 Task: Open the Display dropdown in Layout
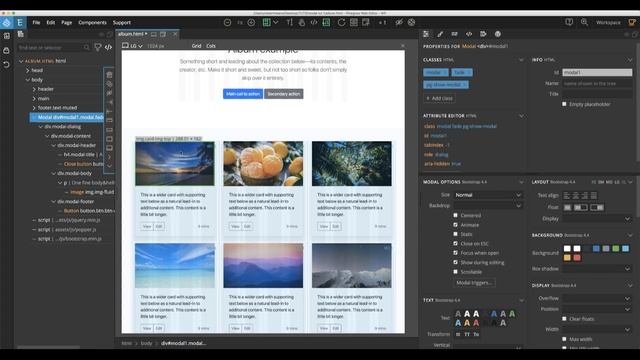[x=597, y=219]
